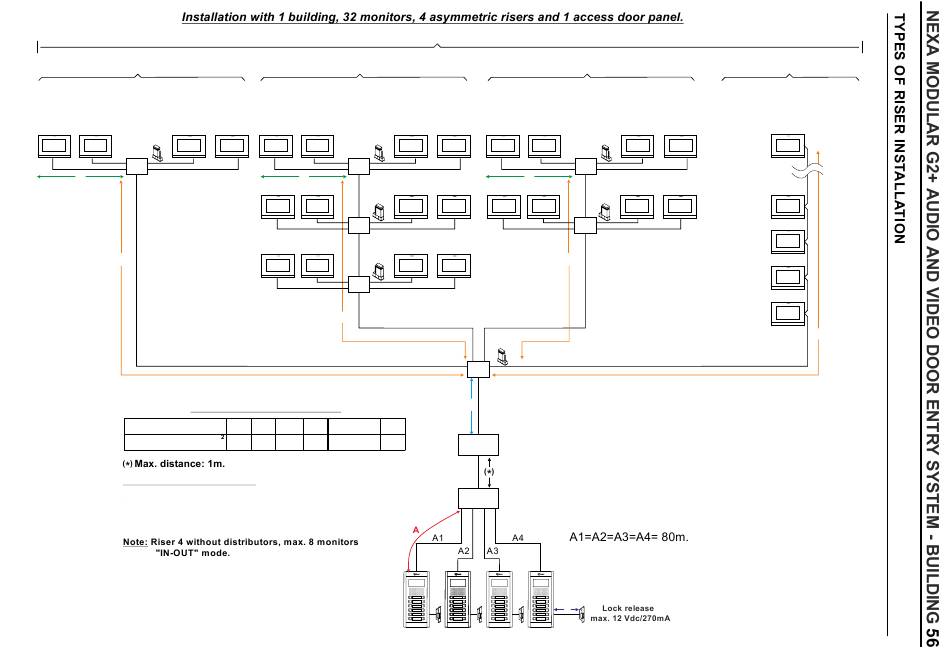Click the red 'A' wire label
Screen dimensions: 950x648
(x=416, y=531)
